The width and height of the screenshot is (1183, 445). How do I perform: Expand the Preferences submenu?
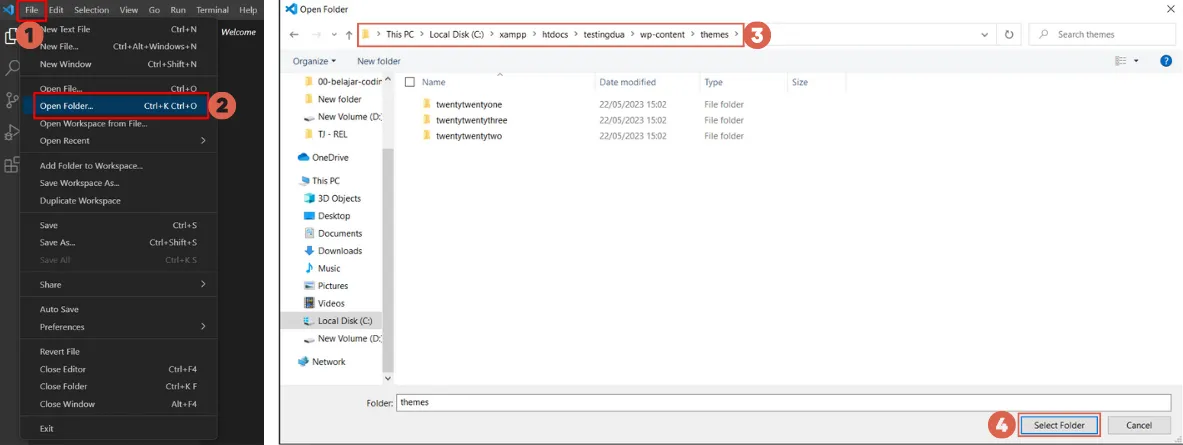(203, 327)
